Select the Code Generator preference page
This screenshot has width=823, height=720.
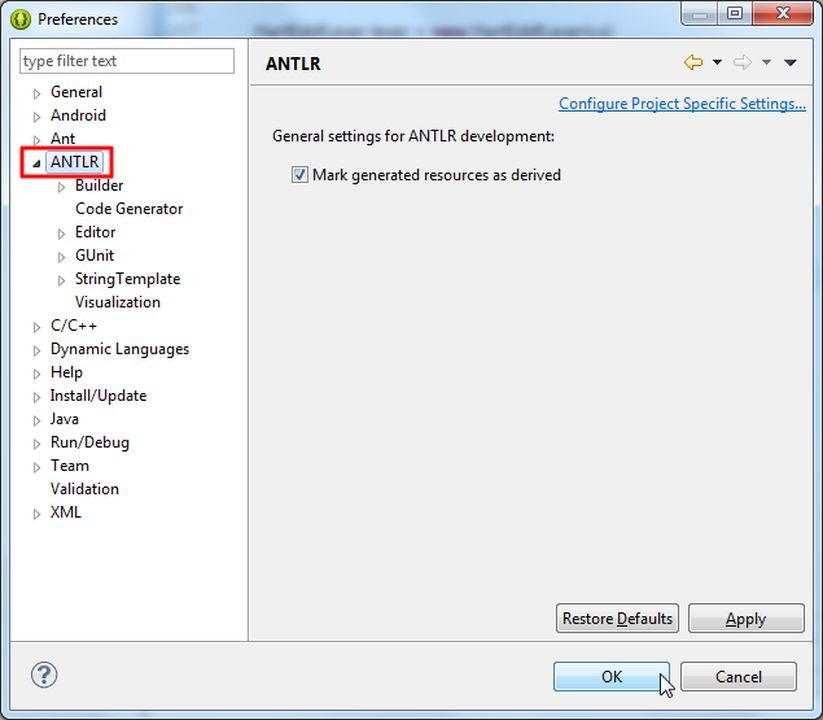(129, 208)
